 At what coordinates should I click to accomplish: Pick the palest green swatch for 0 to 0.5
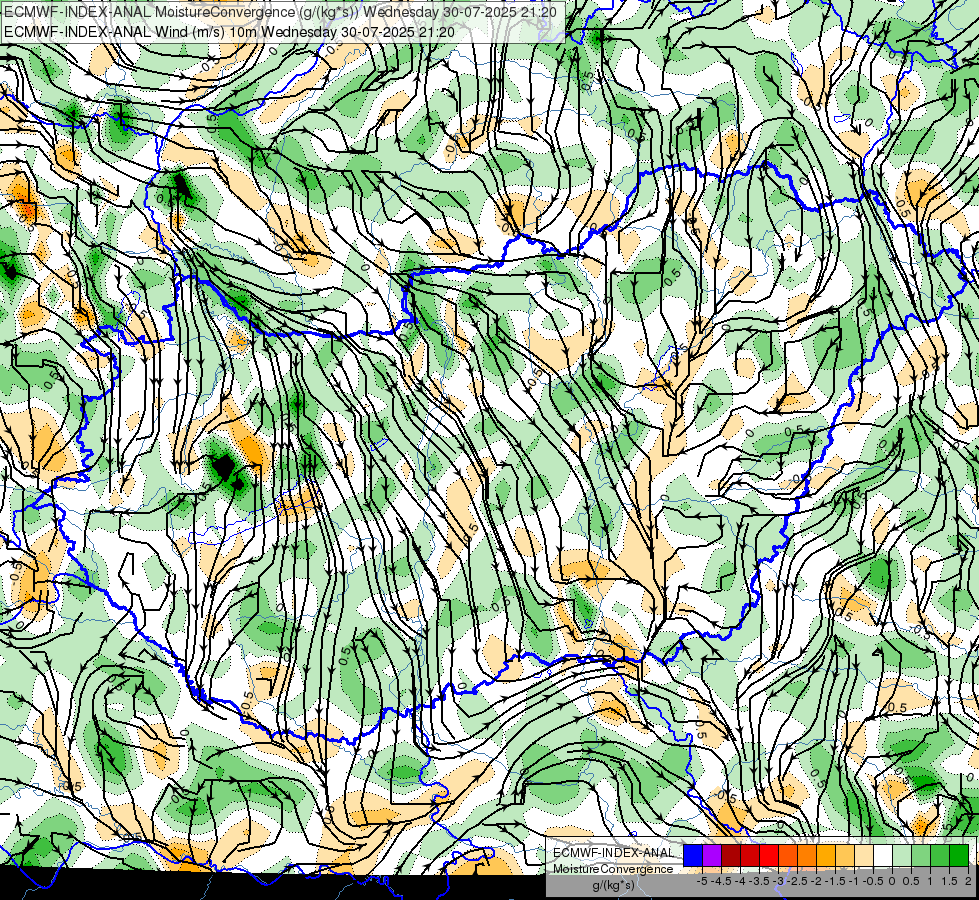click(x=902, y=856)
